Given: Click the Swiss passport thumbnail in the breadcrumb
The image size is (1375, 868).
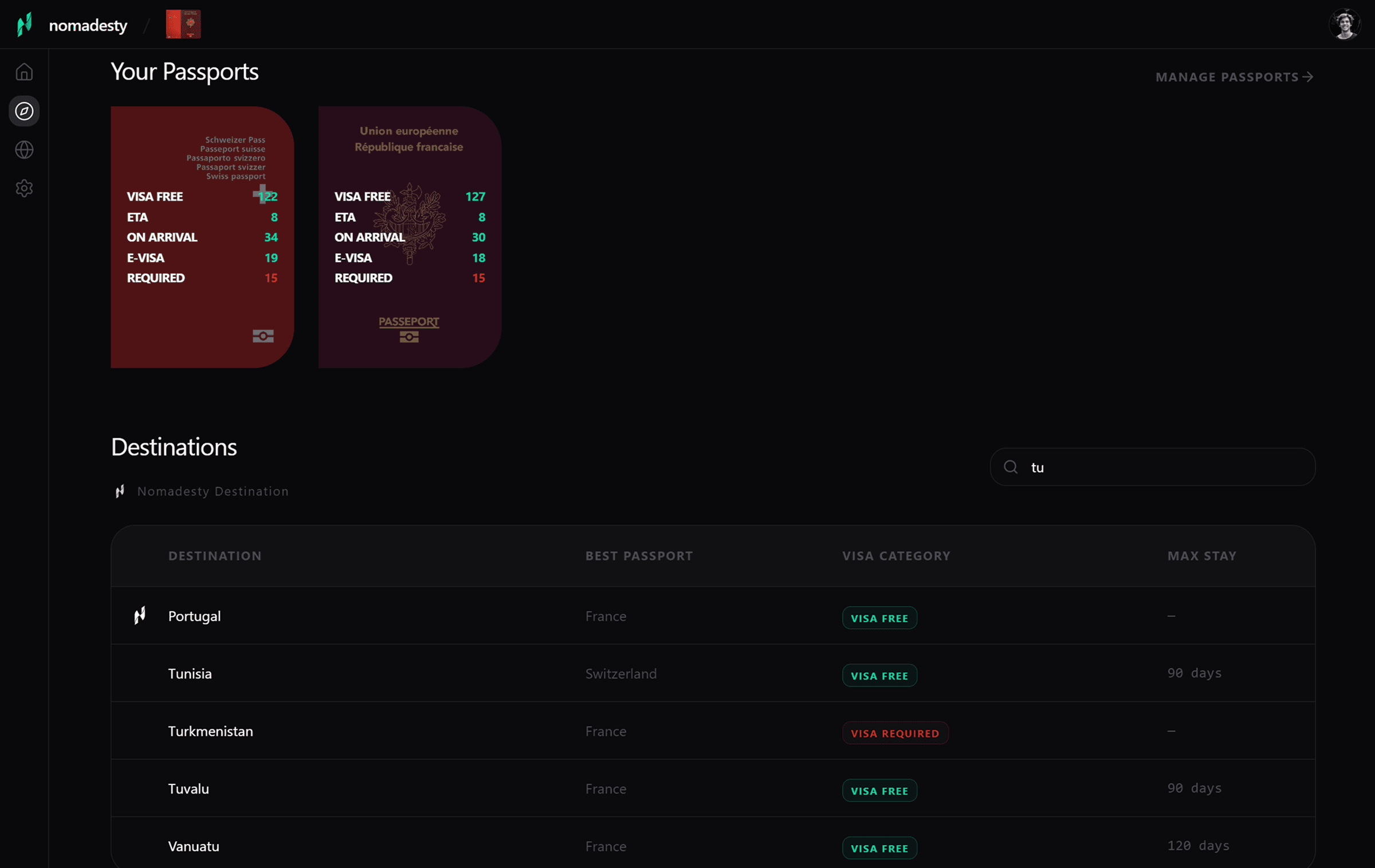Looking at the screenshot, I should point(183,24).
